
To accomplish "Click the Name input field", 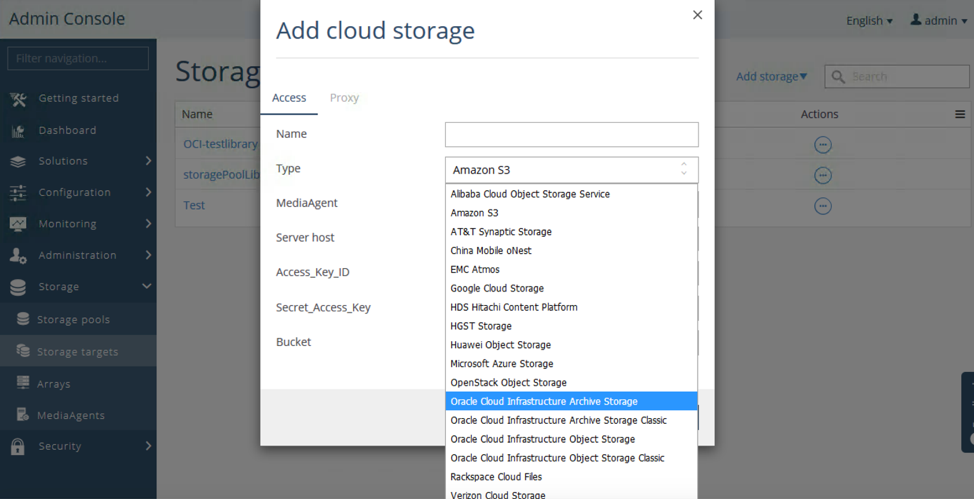I will click(x=571, y=134).
